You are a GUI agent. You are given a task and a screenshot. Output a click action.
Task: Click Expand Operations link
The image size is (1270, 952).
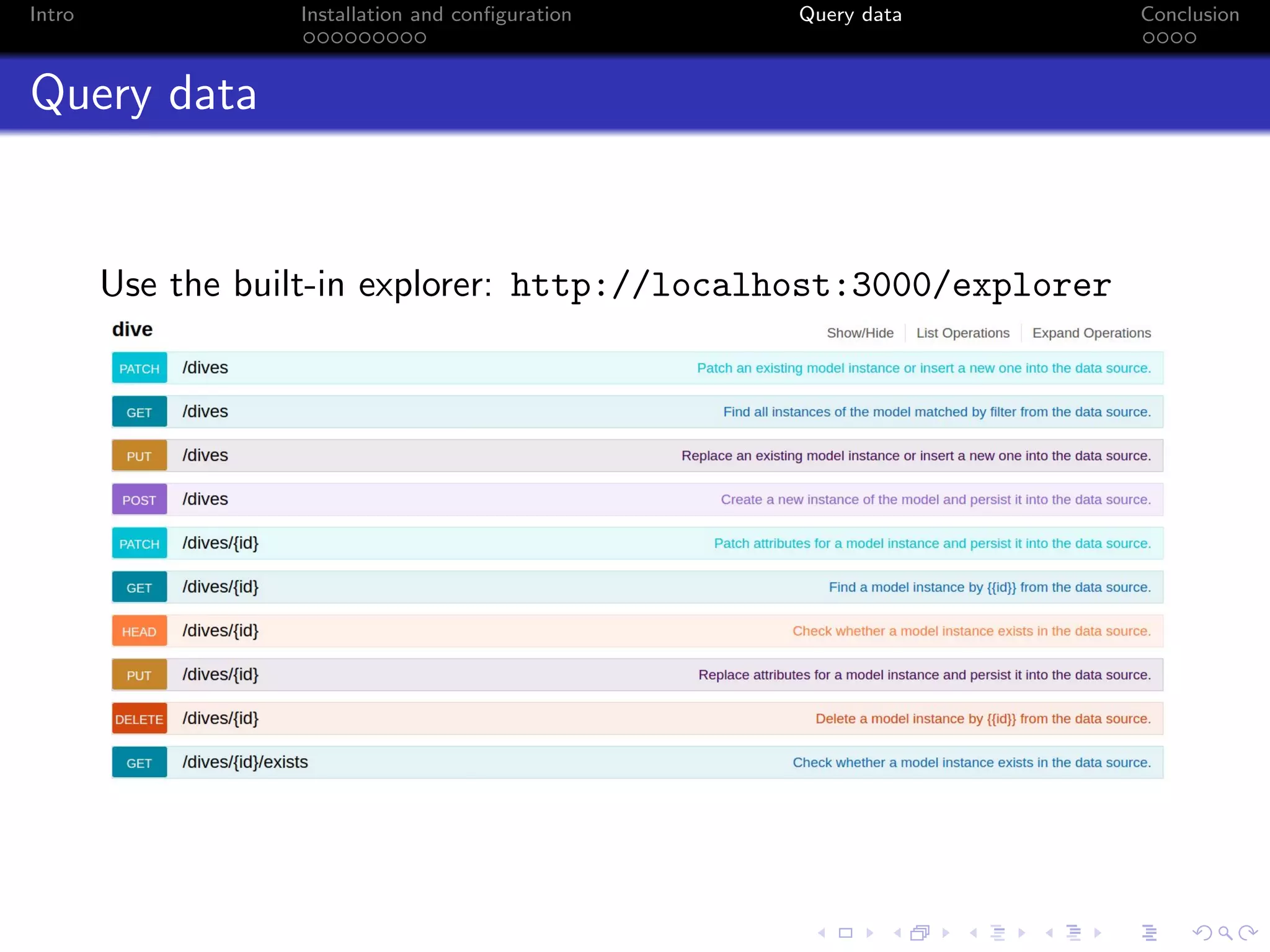point(1091,333)
